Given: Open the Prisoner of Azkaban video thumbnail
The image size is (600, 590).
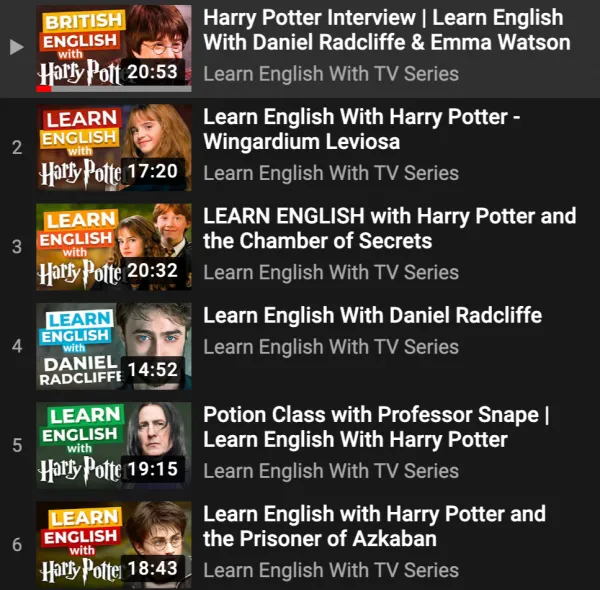Looking at the screenshot, I should [x=114, y=545].
